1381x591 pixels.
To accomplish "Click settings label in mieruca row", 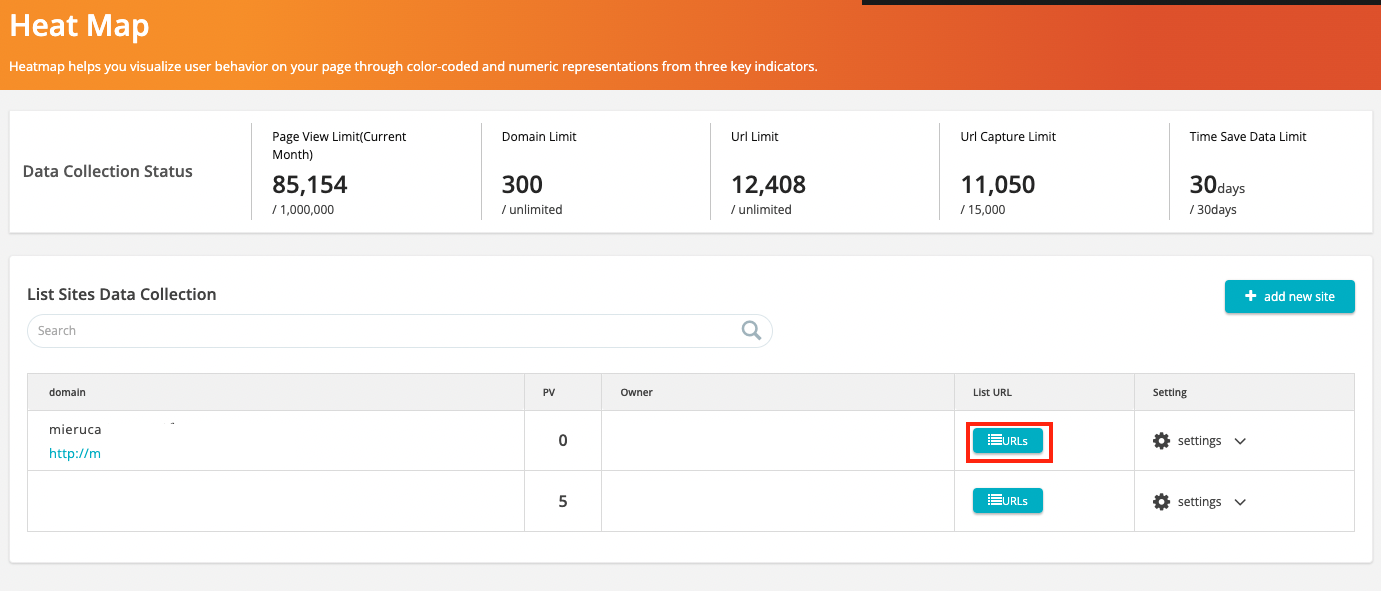I will pos(1199,441).
